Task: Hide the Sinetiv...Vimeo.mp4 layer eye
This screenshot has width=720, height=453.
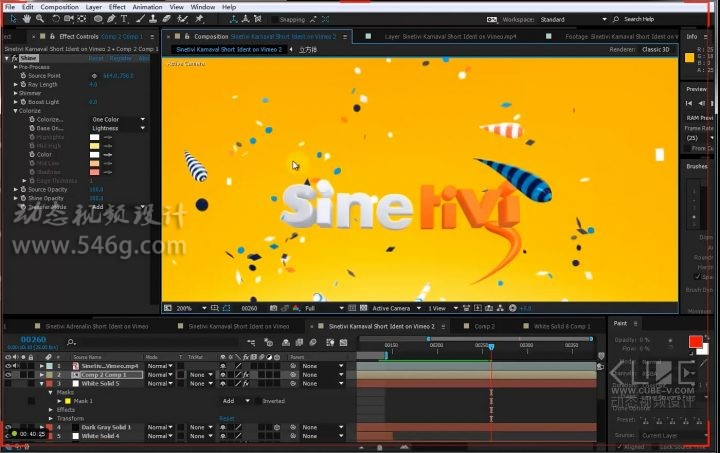Action: click(x=8, y=366)
